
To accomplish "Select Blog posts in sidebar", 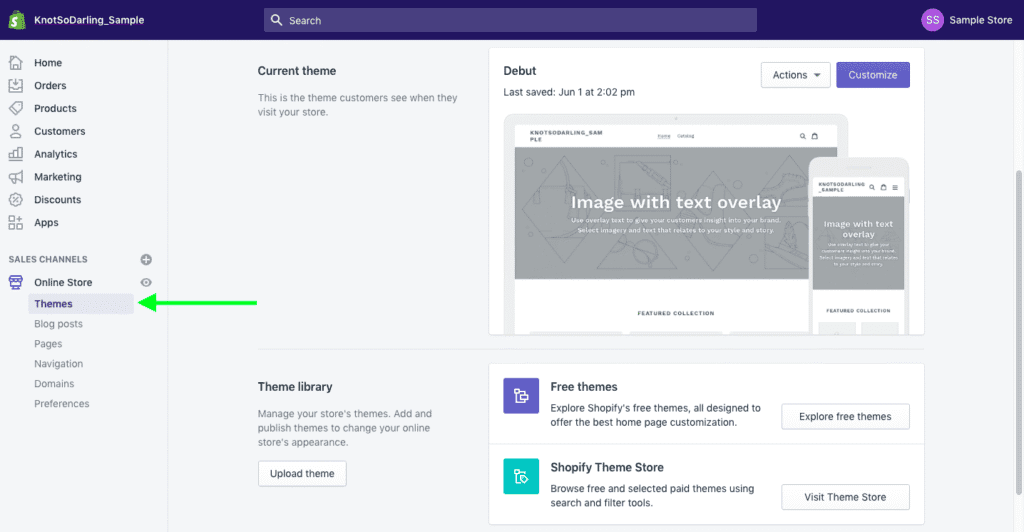I will [58, 324].
